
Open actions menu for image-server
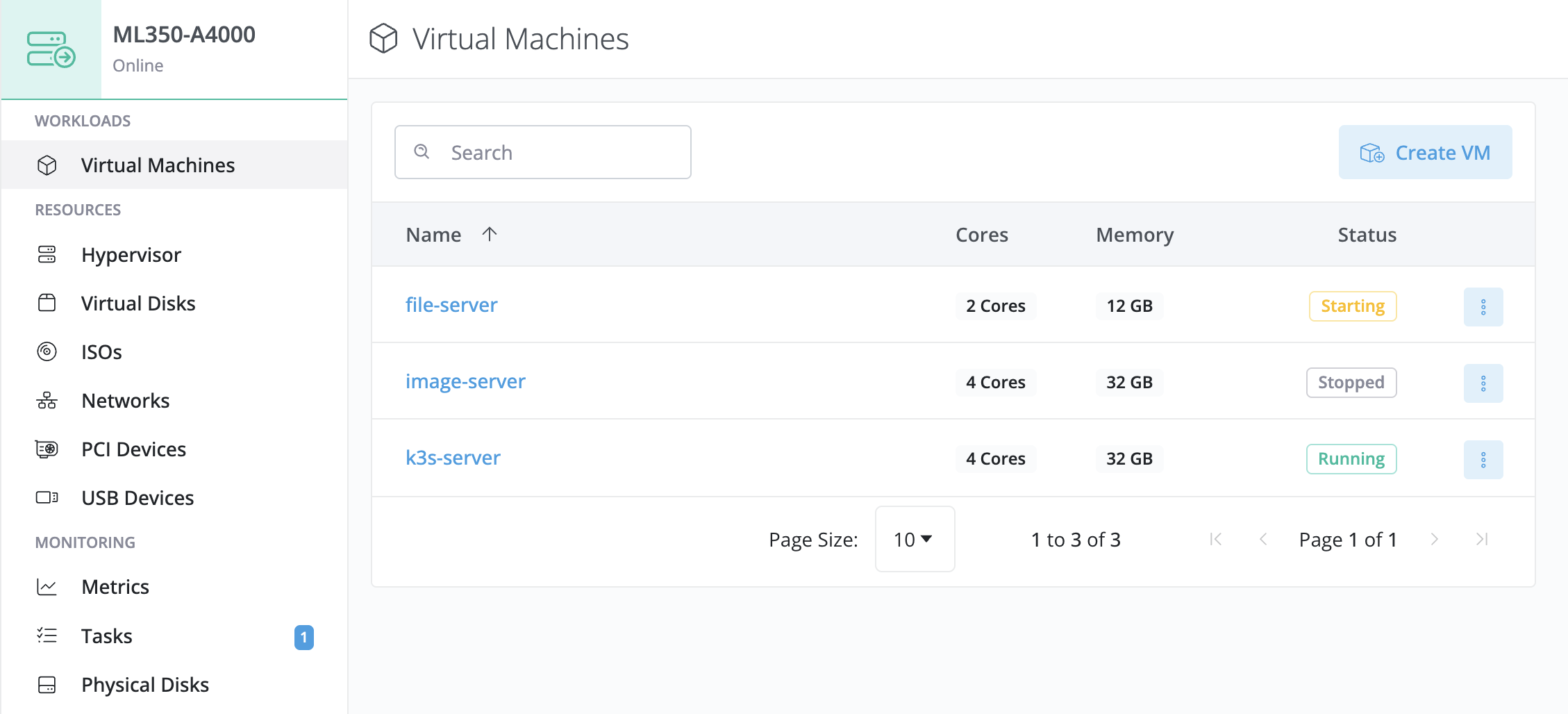click(x=1483, y=383)
